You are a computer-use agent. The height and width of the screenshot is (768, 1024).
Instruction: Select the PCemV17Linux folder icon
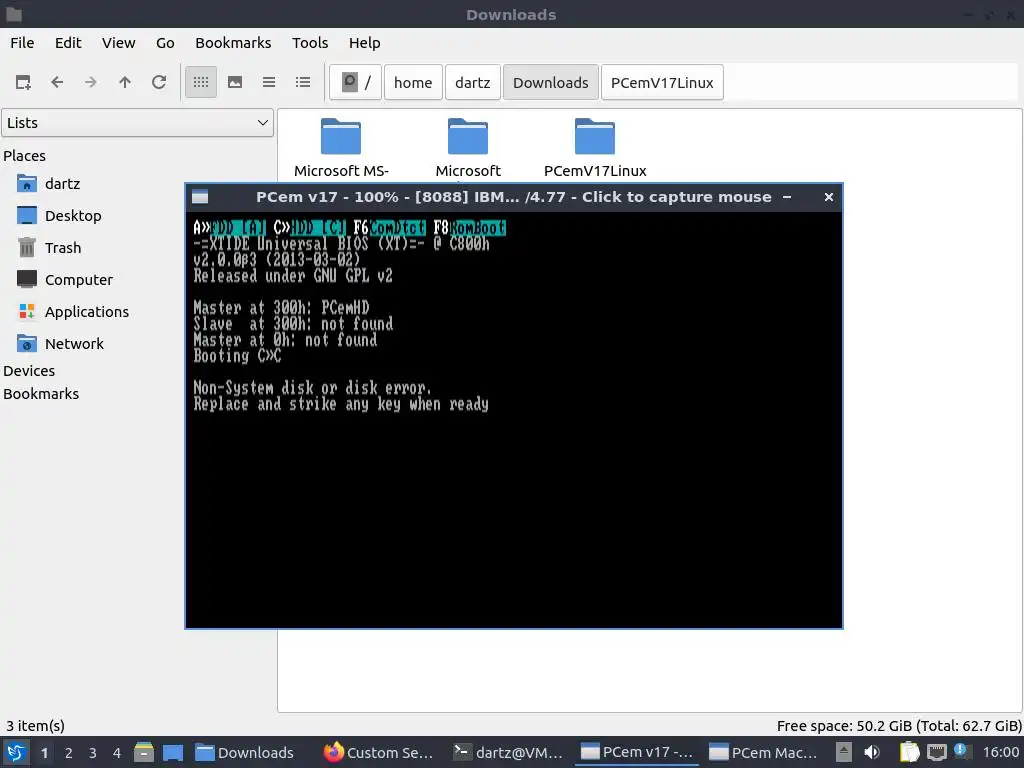pos(595,136)
